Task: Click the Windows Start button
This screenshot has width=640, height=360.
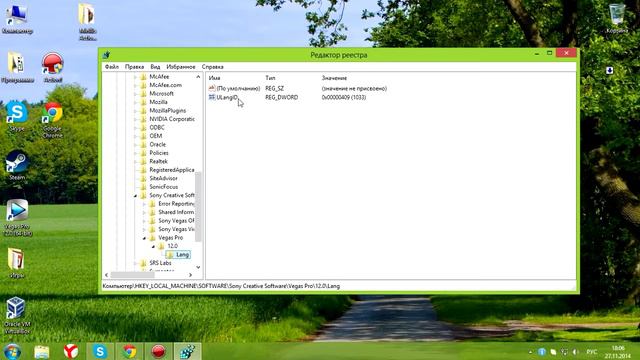Action: pyautogui.click(x=12, y=351)
